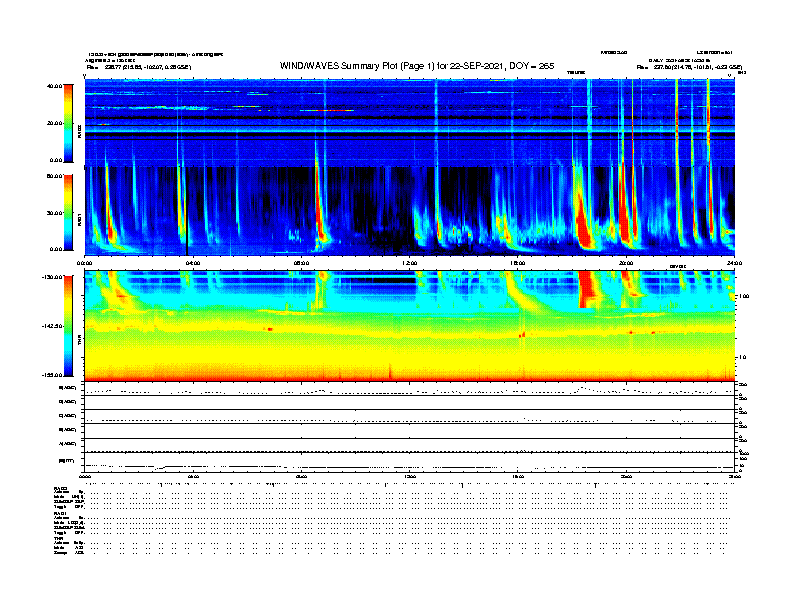Click 08:00 tick under RAD1 spectrogram

pos(301,263)
